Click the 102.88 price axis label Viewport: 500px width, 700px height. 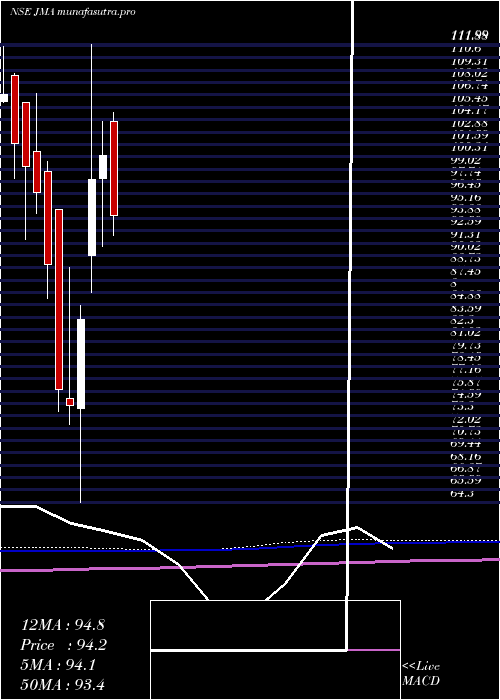468,123
